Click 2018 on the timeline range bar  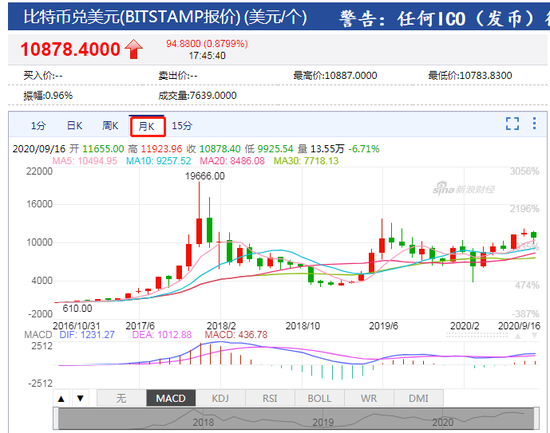[x=203, y=422]
